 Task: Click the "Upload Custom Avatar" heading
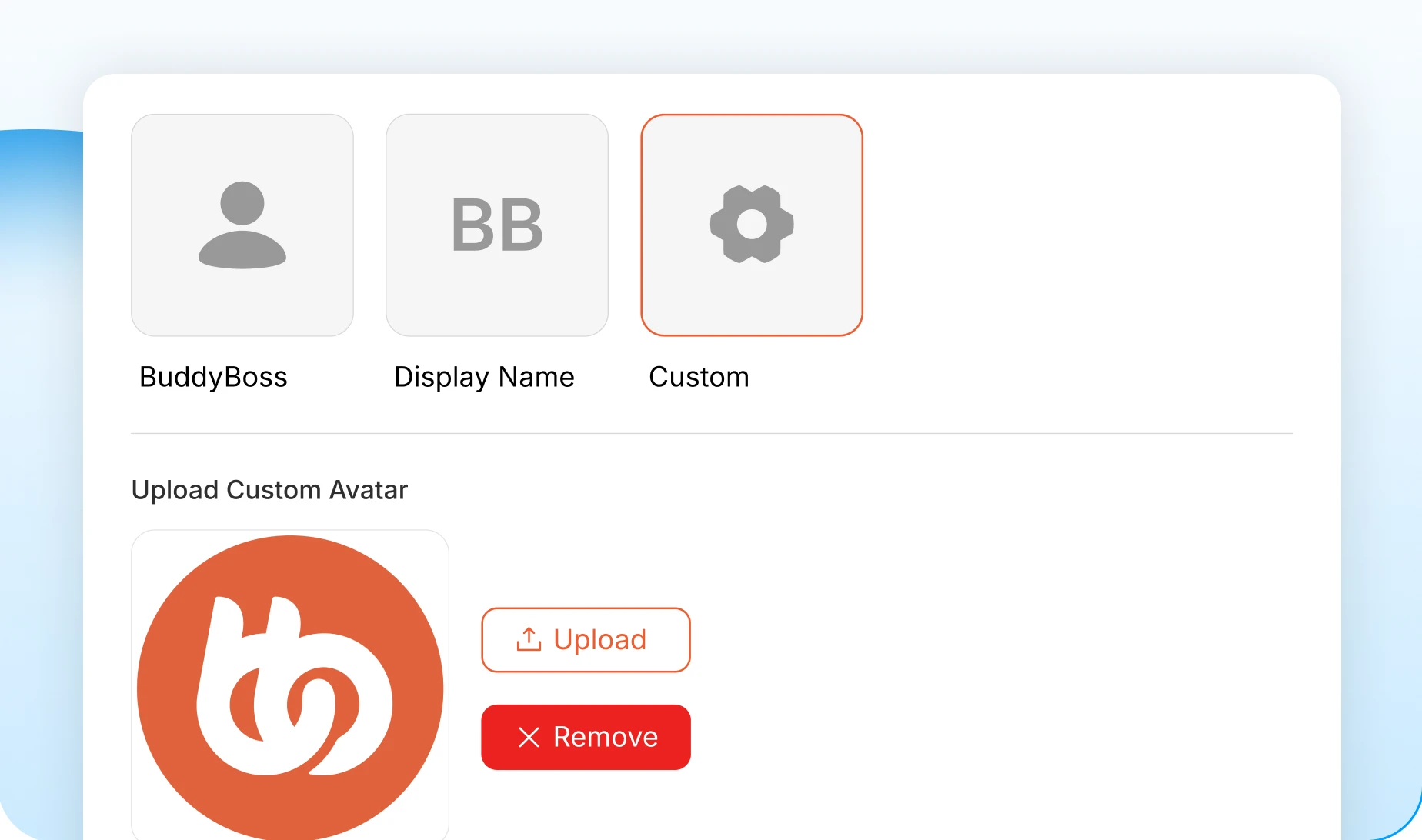click(269, 490)
